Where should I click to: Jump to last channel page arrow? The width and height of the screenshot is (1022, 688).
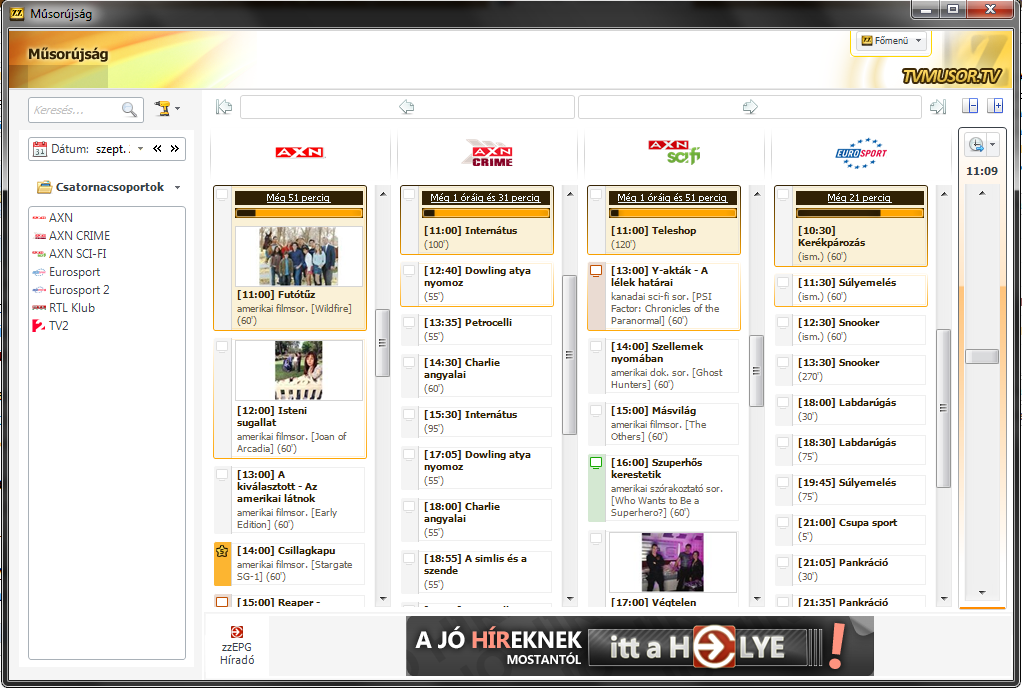[937, 107]
